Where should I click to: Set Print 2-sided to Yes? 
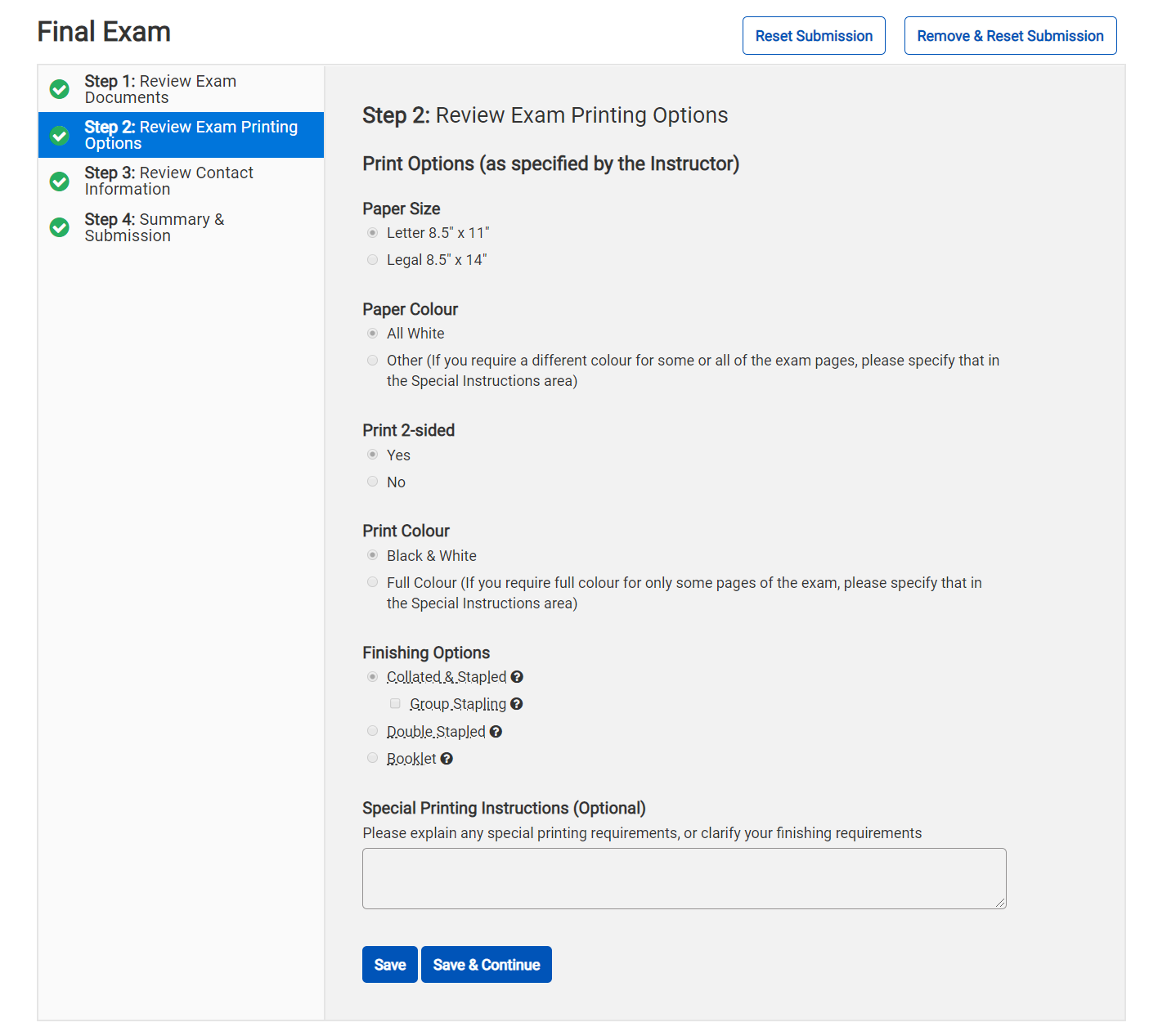pyautogui.click(x=373, y=455)
